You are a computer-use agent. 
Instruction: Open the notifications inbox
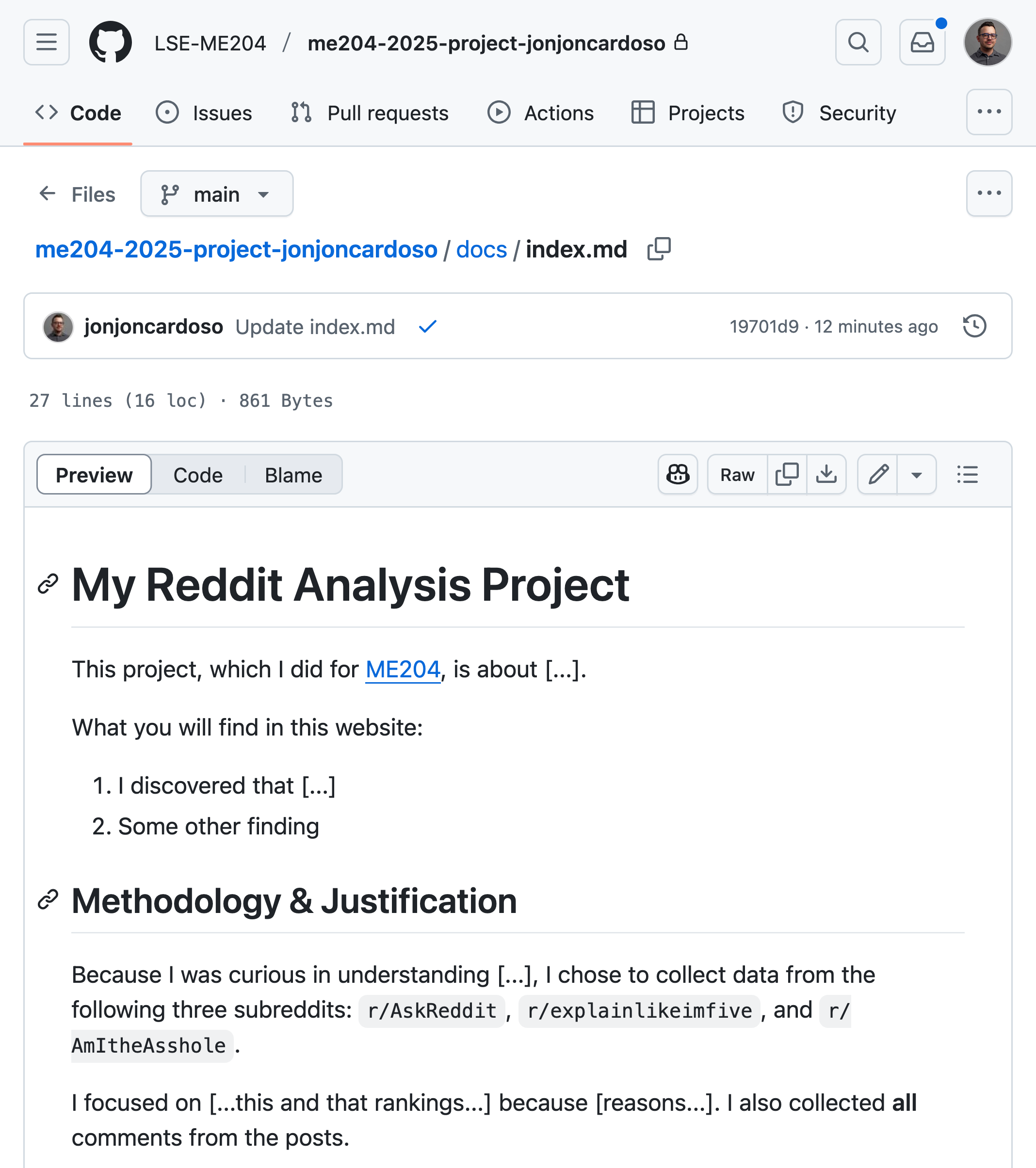point(922,42)
